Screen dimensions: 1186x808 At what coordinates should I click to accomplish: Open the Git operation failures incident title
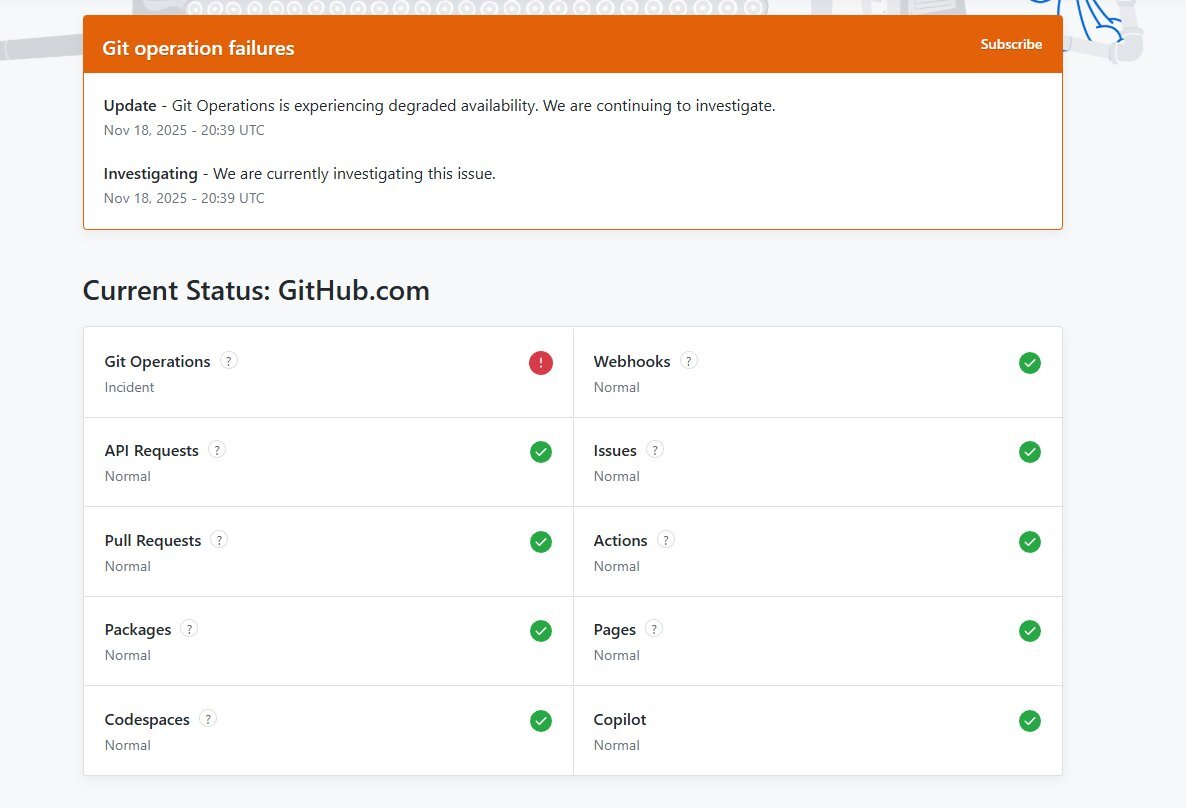click(198, 48)
